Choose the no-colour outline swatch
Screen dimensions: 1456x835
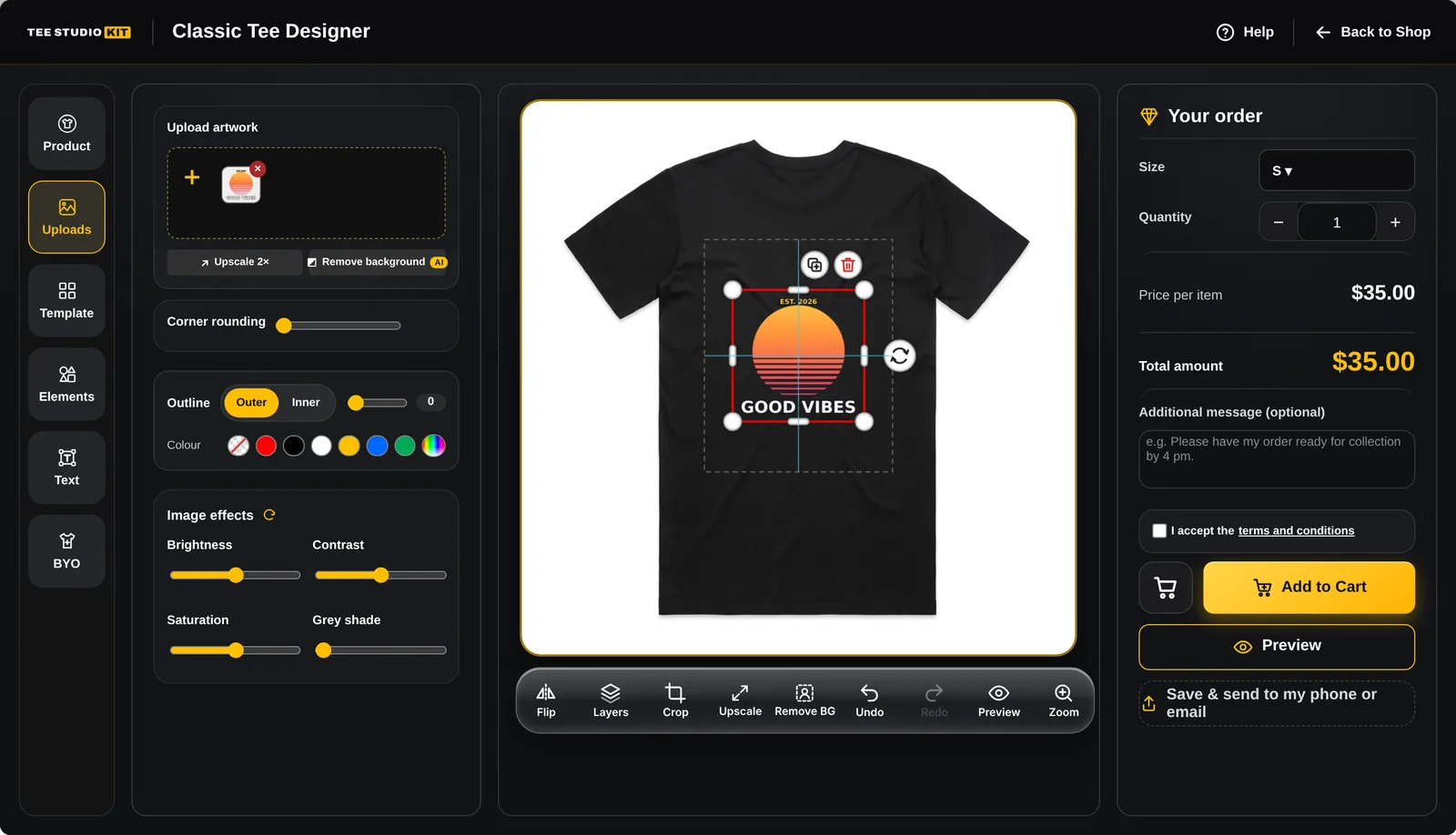[x=238, y=446]
